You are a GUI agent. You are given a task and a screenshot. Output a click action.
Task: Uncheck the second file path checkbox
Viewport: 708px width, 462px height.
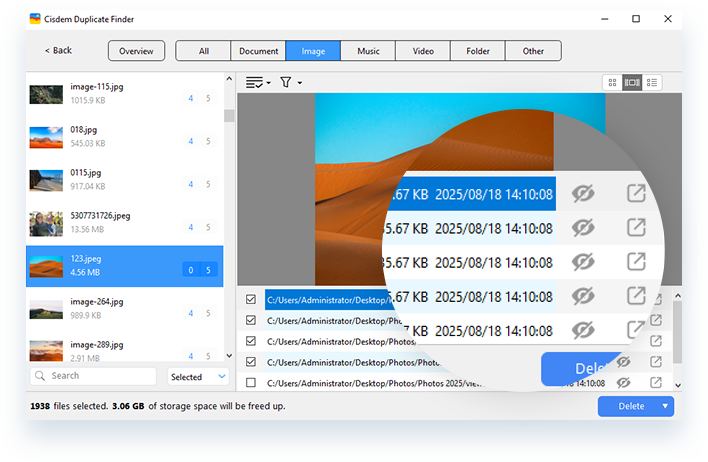(x=251, y=320)
